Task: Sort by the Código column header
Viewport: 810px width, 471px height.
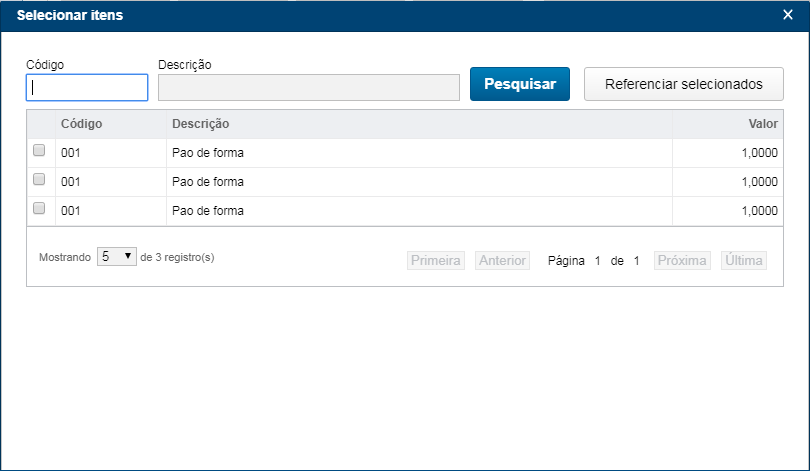Action: (x=82, y=124)
